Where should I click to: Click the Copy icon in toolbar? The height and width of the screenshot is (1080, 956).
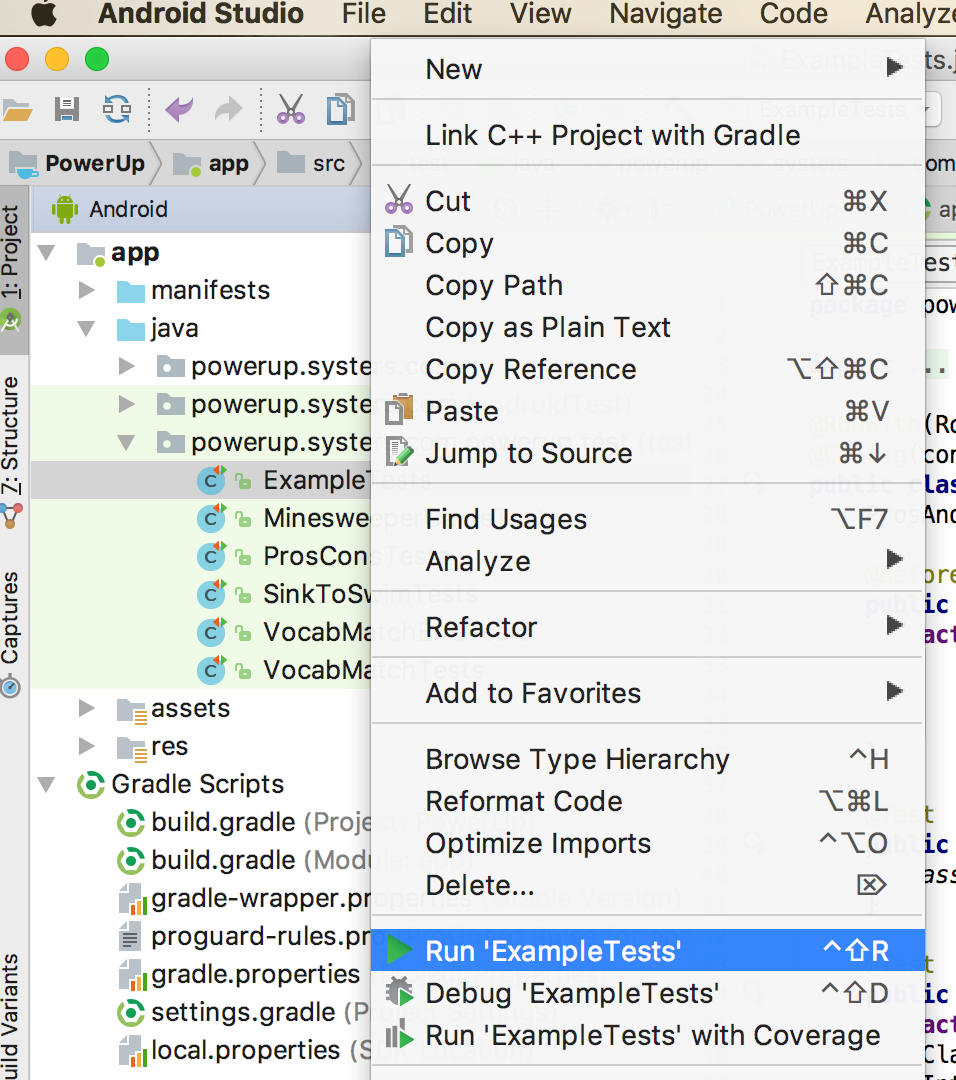coord(340,109)
